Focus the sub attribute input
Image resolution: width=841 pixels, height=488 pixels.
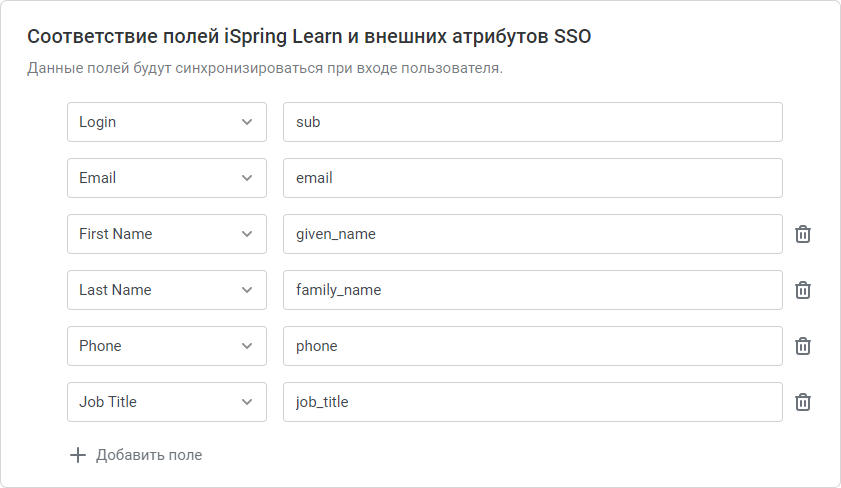[x=533, y=122]
